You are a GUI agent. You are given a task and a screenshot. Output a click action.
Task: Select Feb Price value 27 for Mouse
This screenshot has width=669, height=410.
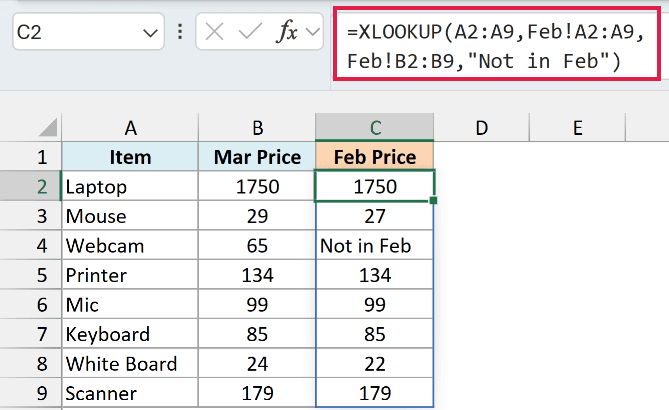tap(375, 216)
